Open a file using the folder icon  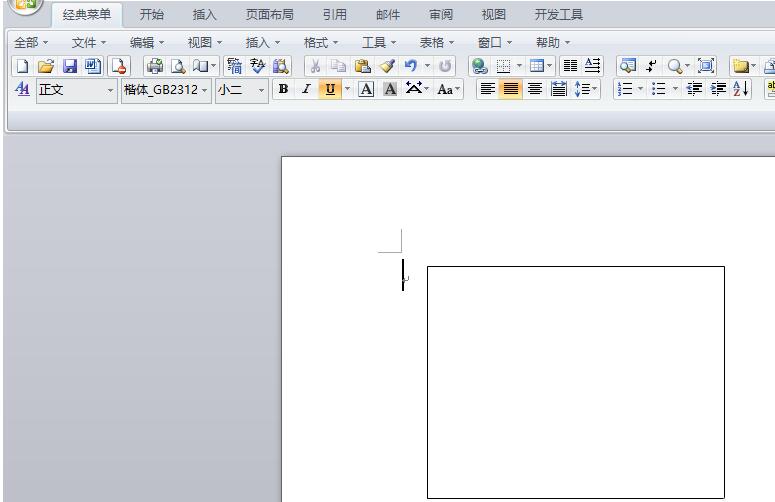46,66
